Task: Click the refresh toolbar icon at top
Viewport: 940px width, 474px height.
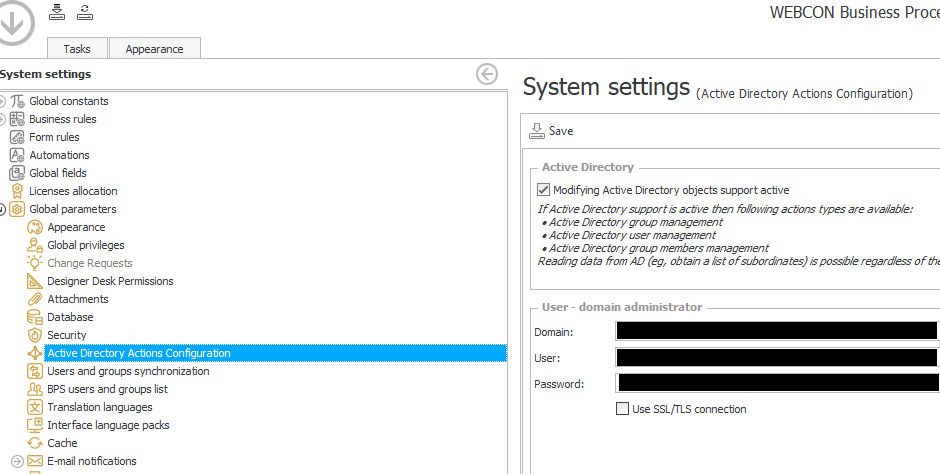Action: pyautogui.click(x=85, y=11)
